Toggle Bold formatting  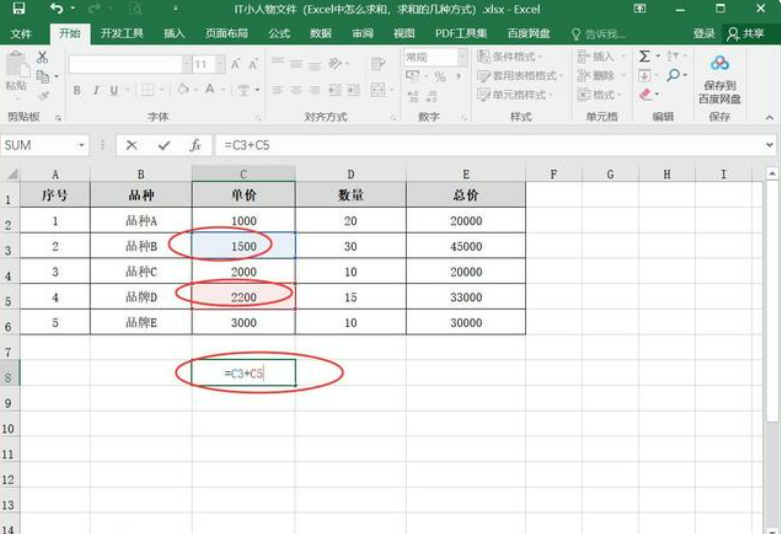[77, 90]
